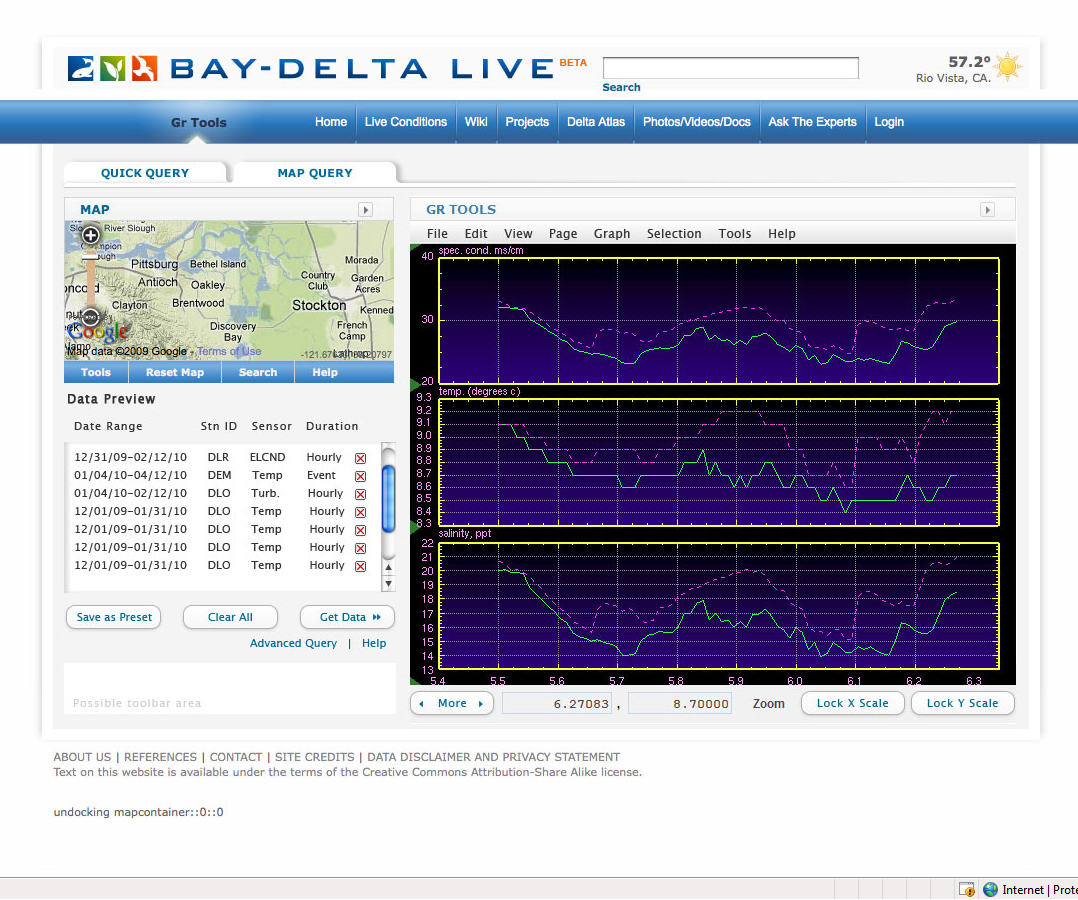Image resolution: width=1078 pixels, height=900 pixels.
Task: Collapse the GR TOOLS panel arrow
Action: tap(988, 210)
